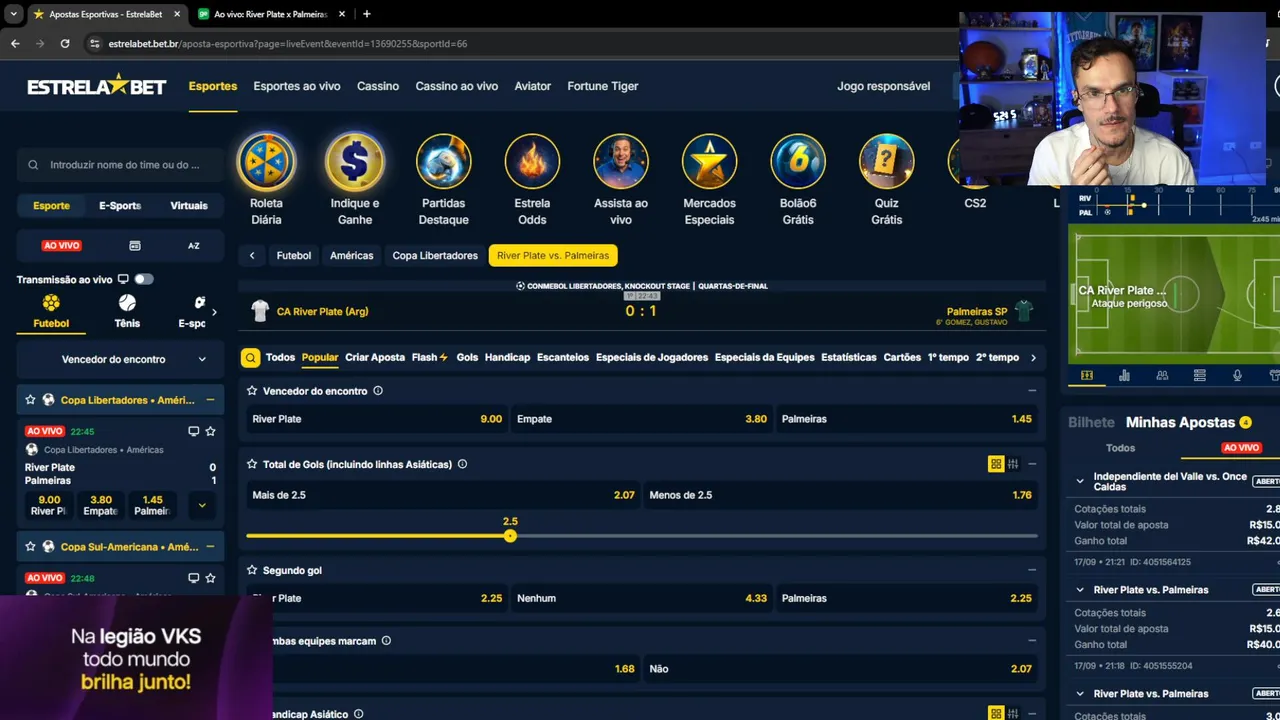Toggle the Transmissão ao vivo switch
The height and width of the screenshot is (720, 1280).
(x=144, y=279)
